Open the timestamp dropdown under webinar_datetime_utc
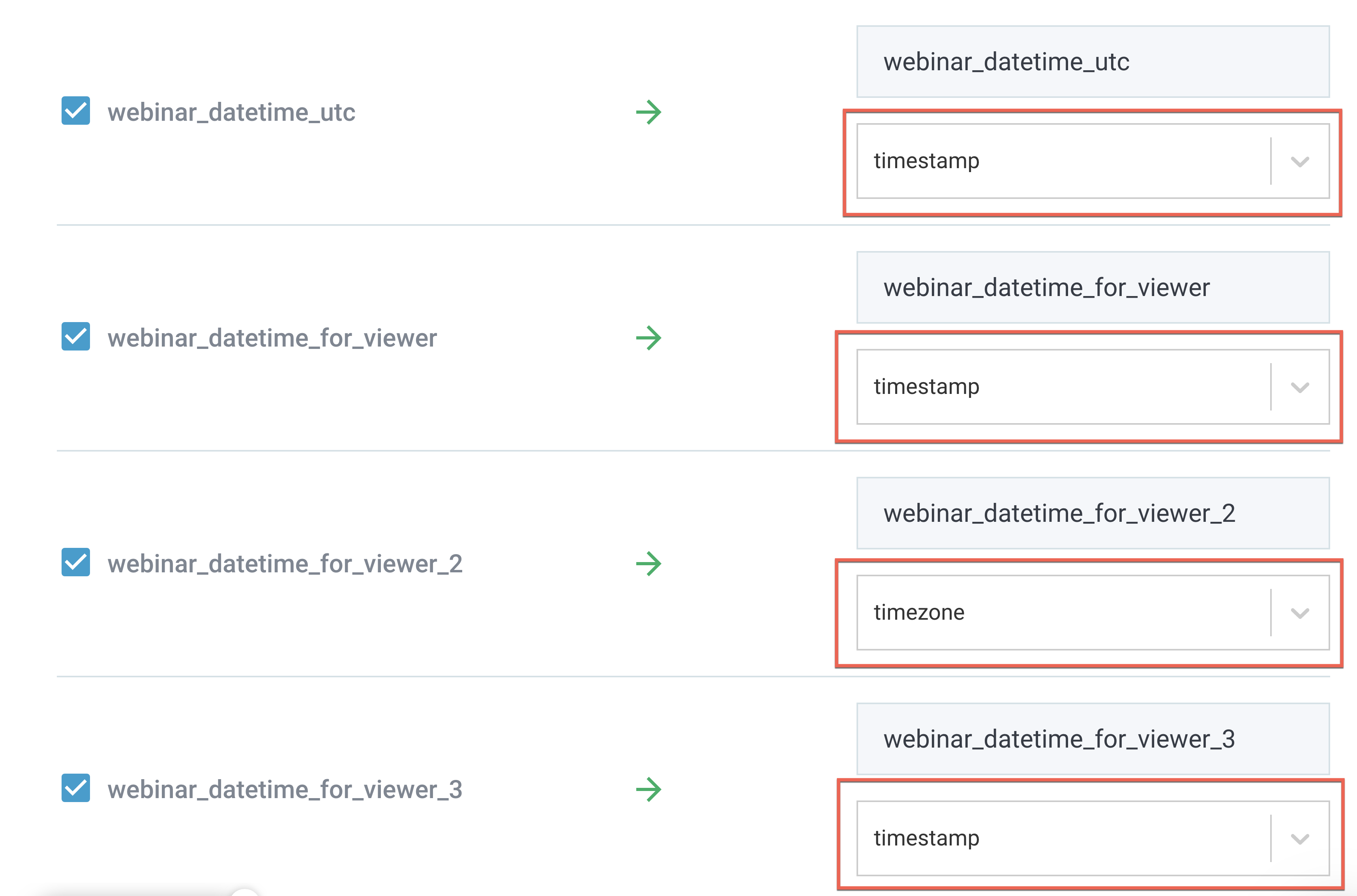Image resolution: width=1357 pixels, height=896 pixels. pos(1093,161)
